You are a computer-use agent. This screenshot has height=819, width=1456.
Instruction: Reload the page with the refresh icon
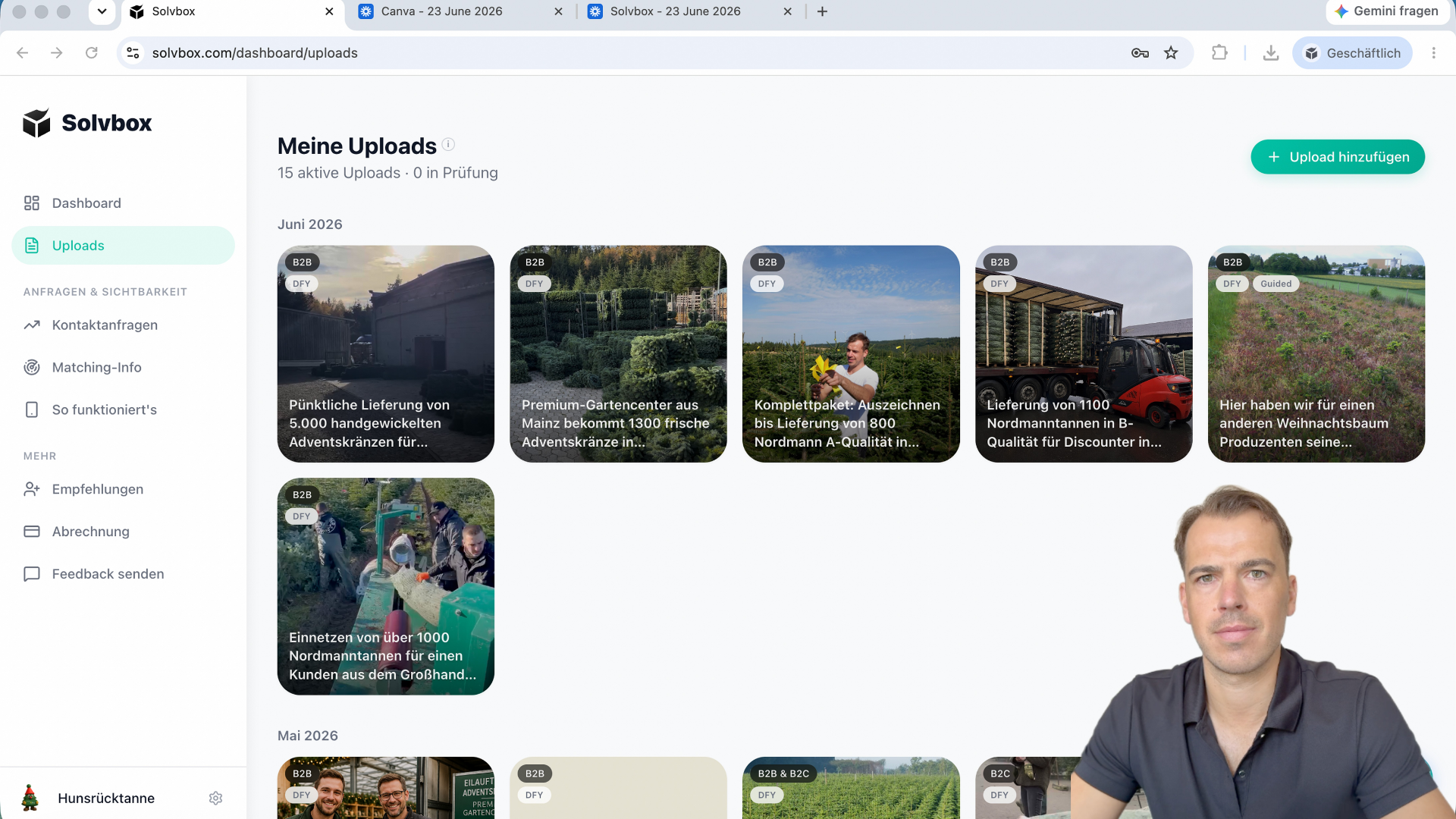coord(92,53)
